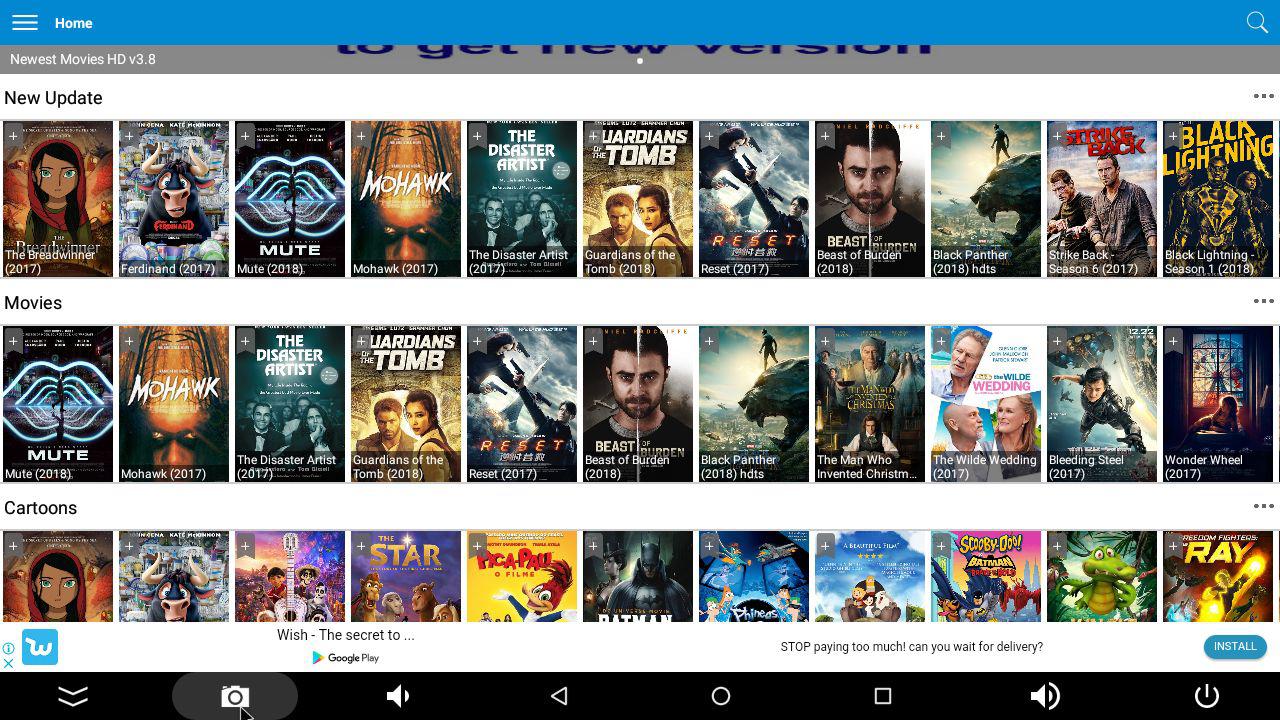
Task: Open the power menu icon
Action: (1207, 696)
